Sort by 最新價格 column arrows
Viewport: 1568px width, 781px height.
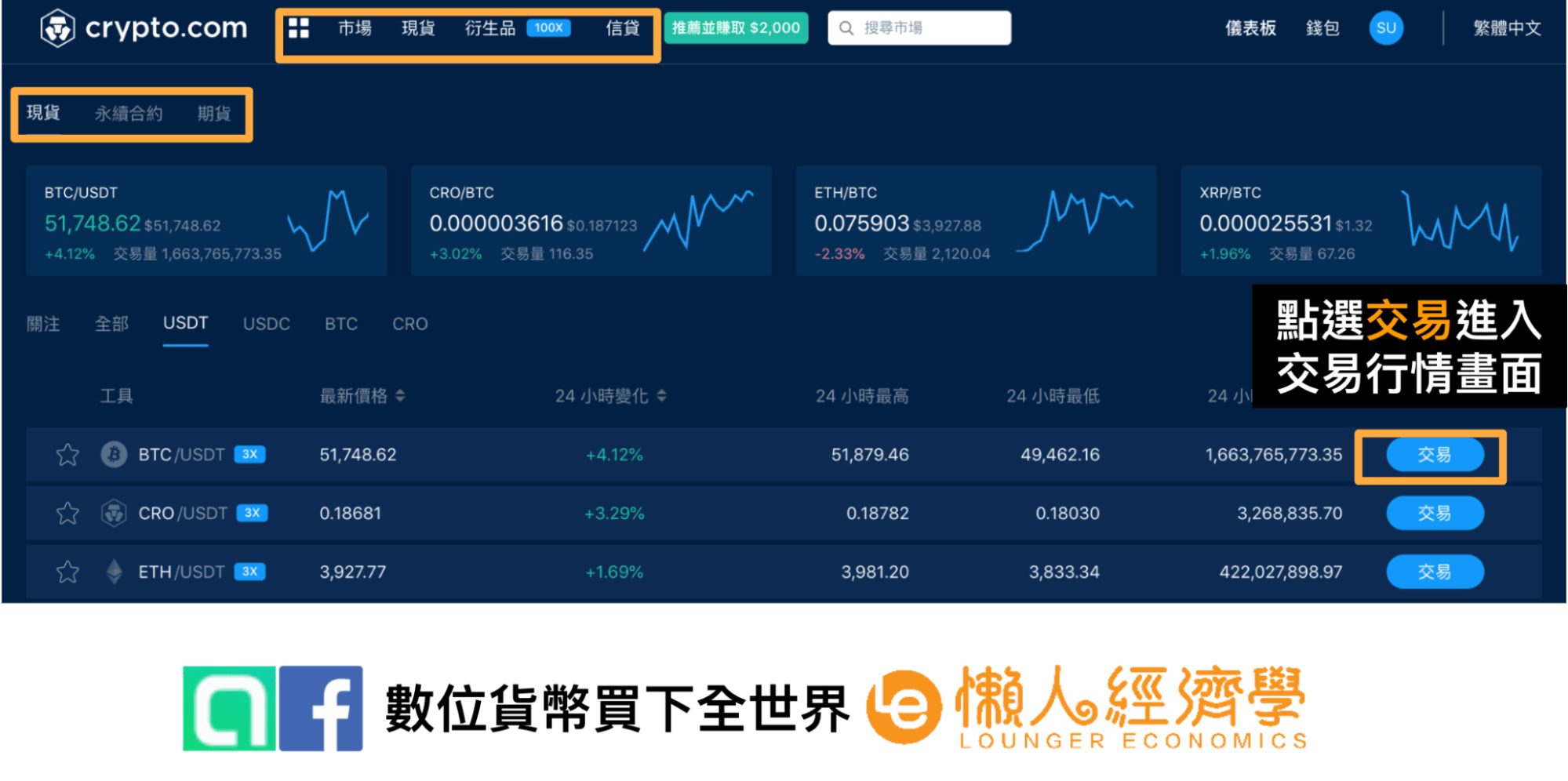pyautogui.click(x=400, y=396)
